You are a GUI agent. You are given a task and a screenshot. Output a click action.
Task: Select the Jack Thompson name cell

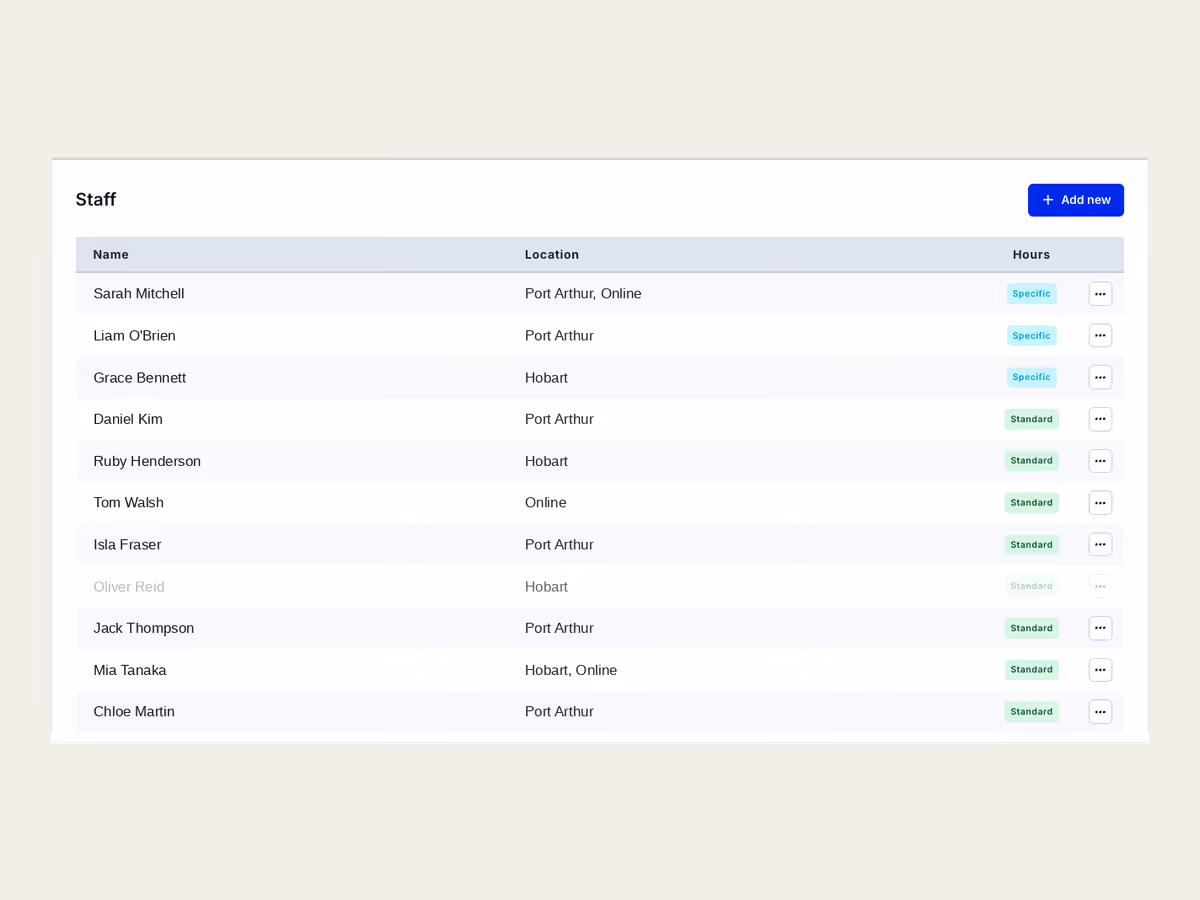144,628
